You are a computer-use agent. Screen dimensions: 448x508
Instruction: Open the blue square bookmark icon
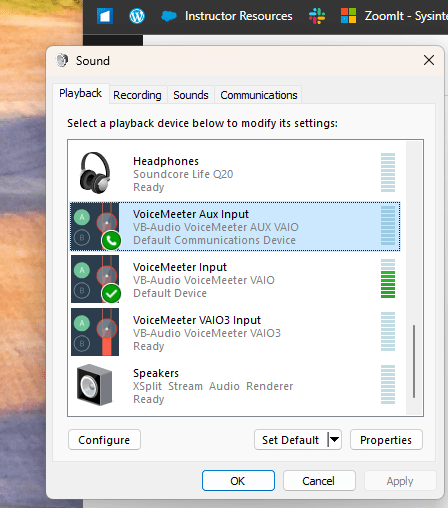(105, 16)
